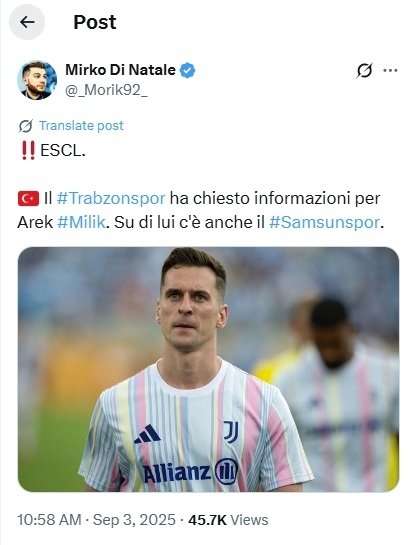
Task: Click the @_Morik92_ handle
Action: tap(106, 90)
